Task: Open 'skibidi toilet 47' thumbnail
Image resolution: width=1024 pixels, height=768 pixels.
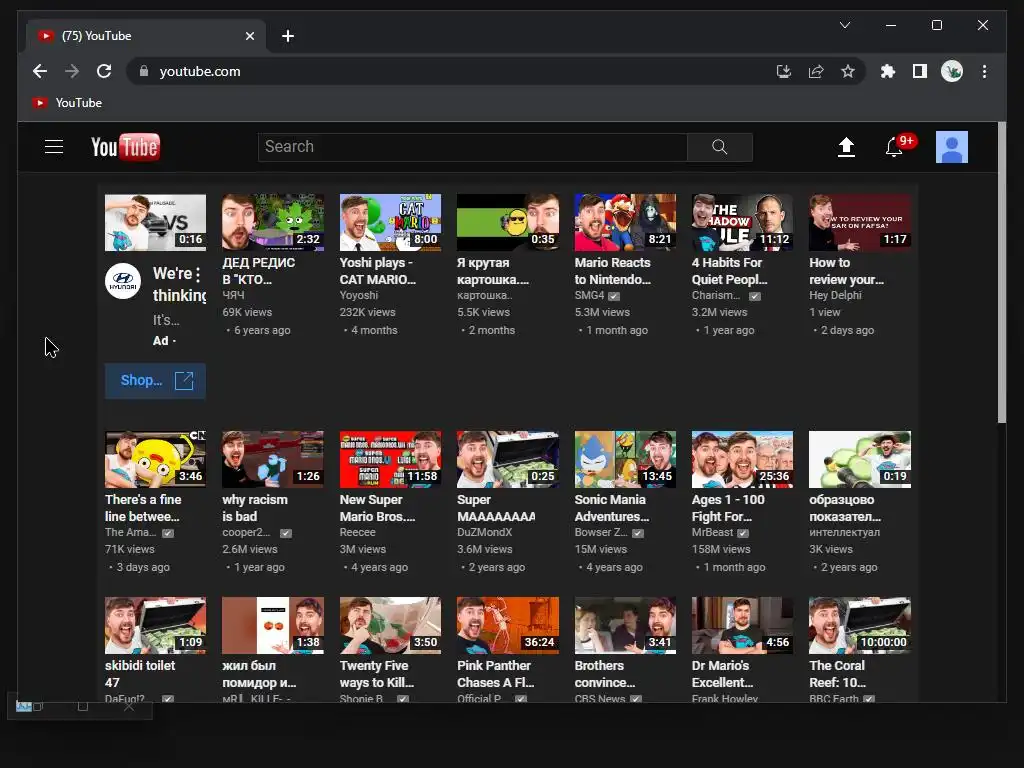Action: pos(155,626)
